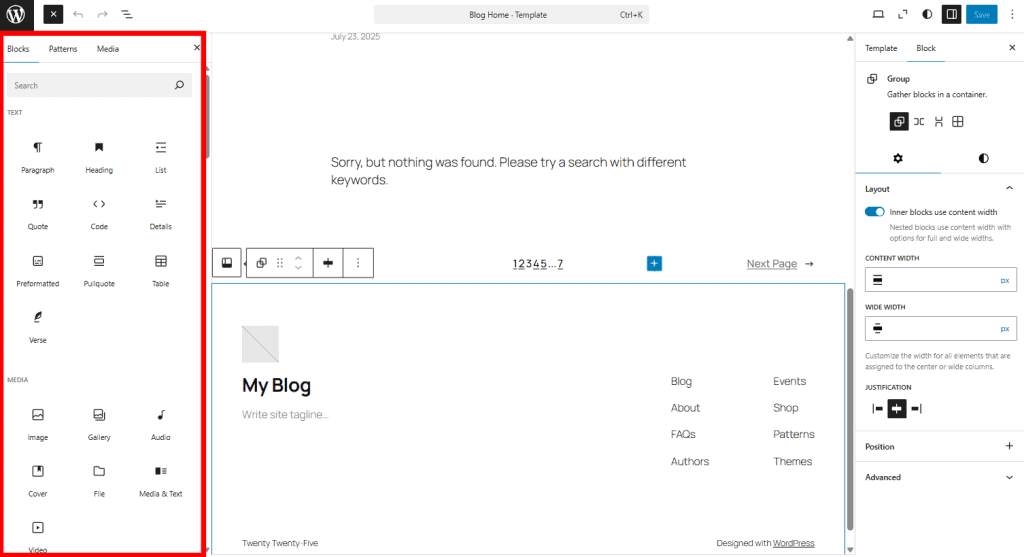
Task: Expand the Advanced panel
Action: point(940,477)
